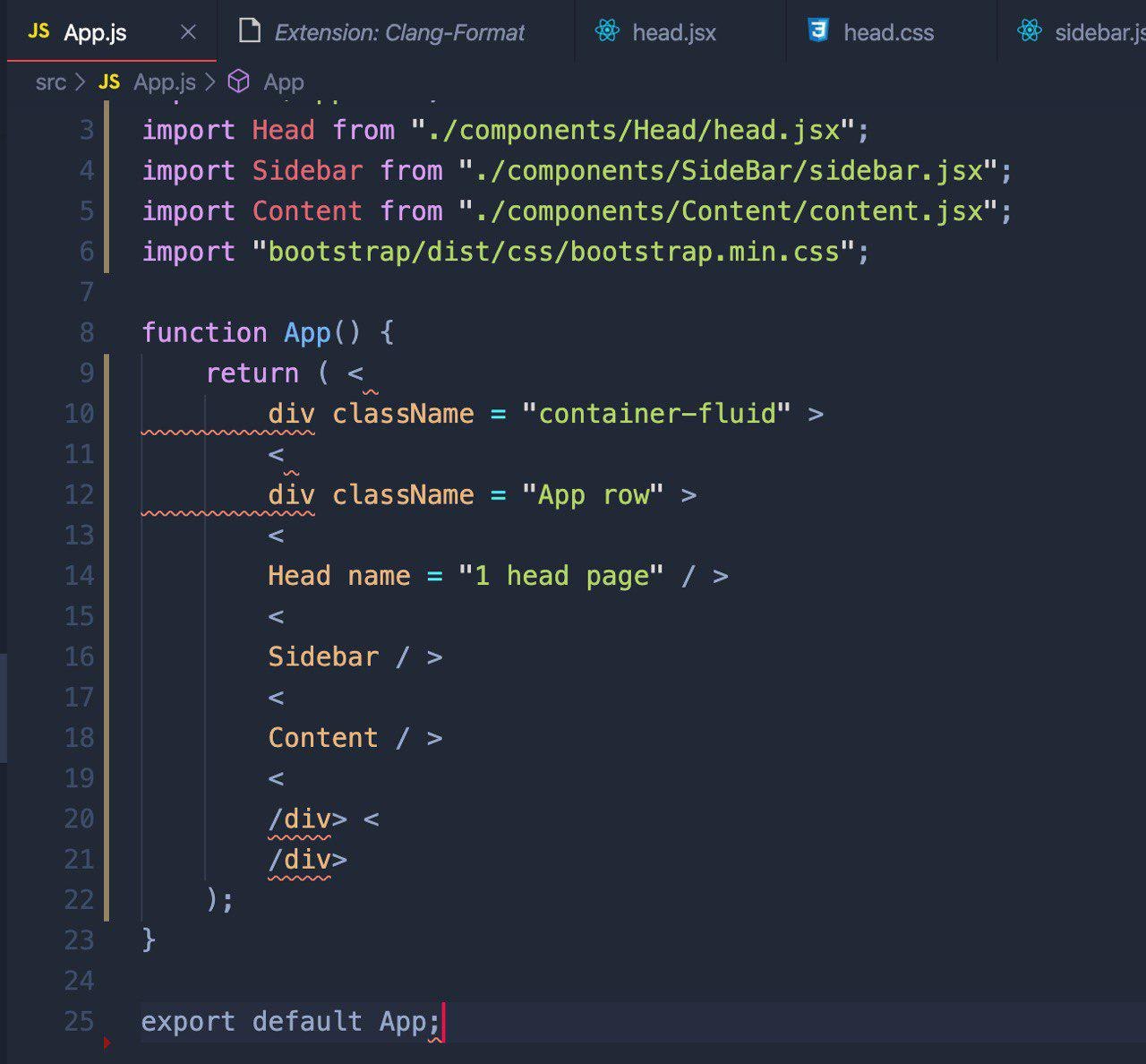Open the App.js breadcrumb dropdown
Image resolution: width=1146 pixels, height=1064 pixels.
[x=165, y=82]
